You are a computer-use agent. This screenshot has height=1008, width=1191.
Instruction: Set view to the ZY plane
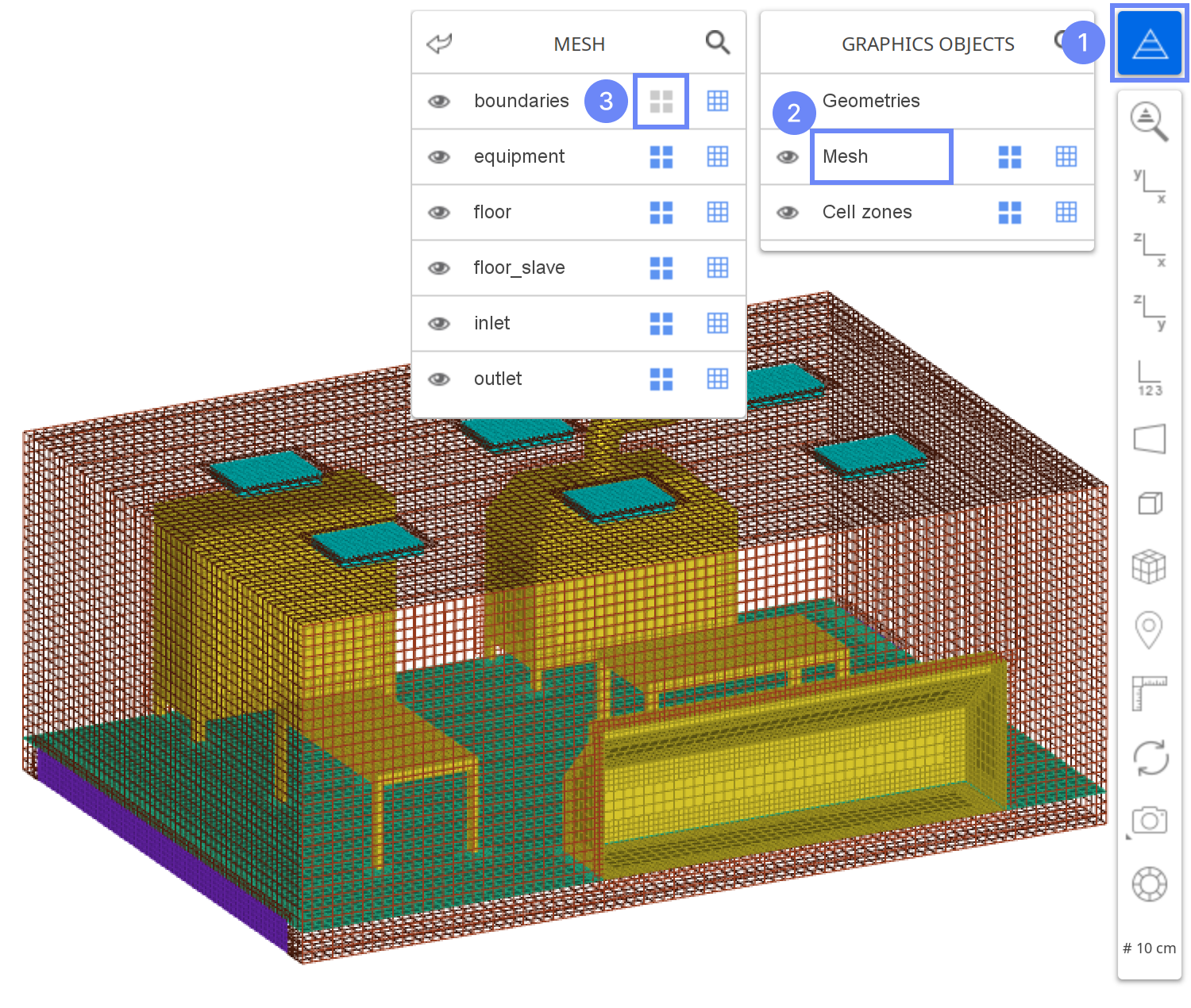(x=1149, y=311)
